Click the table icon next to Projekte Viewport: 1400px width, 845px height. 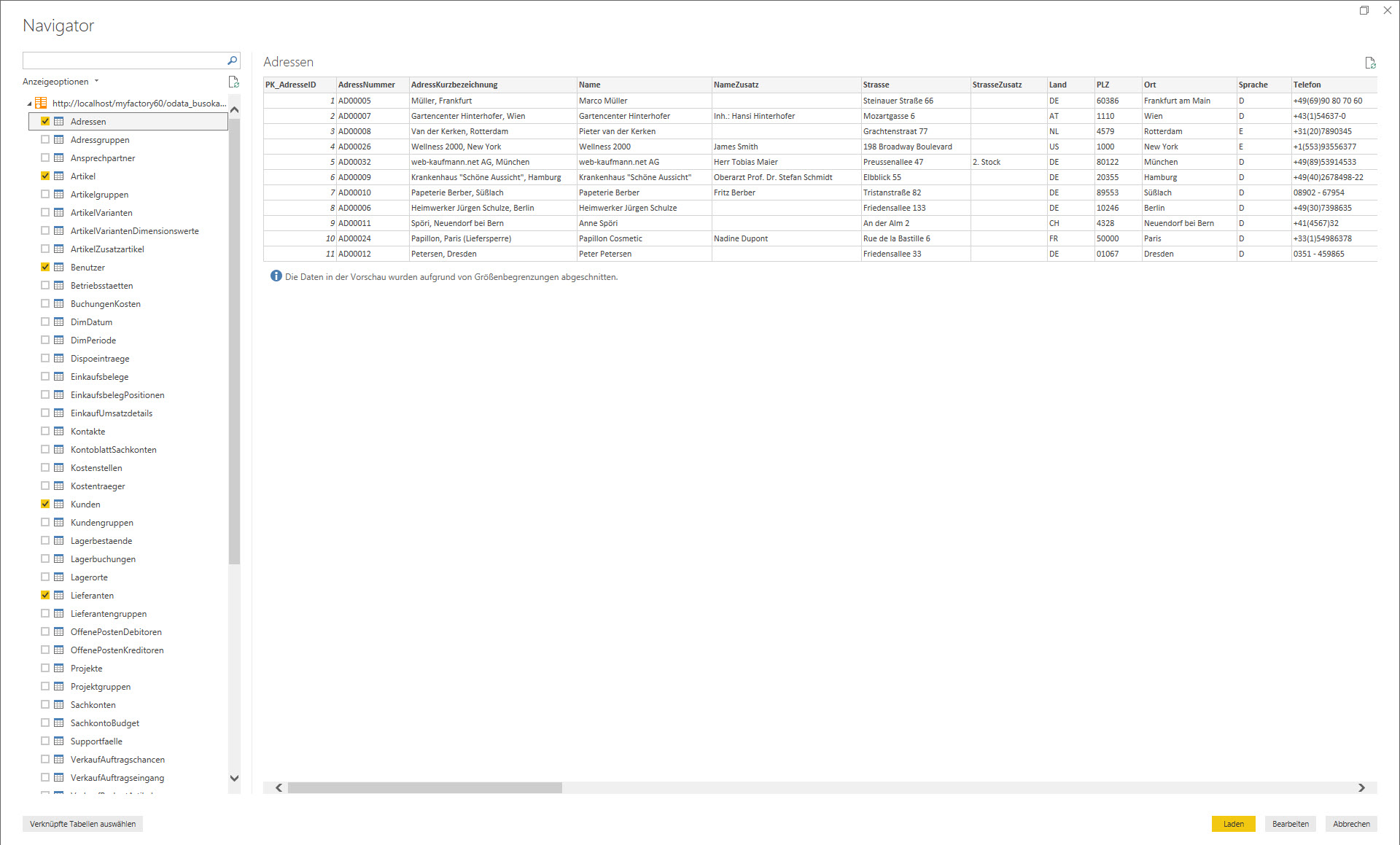[59, 669]
